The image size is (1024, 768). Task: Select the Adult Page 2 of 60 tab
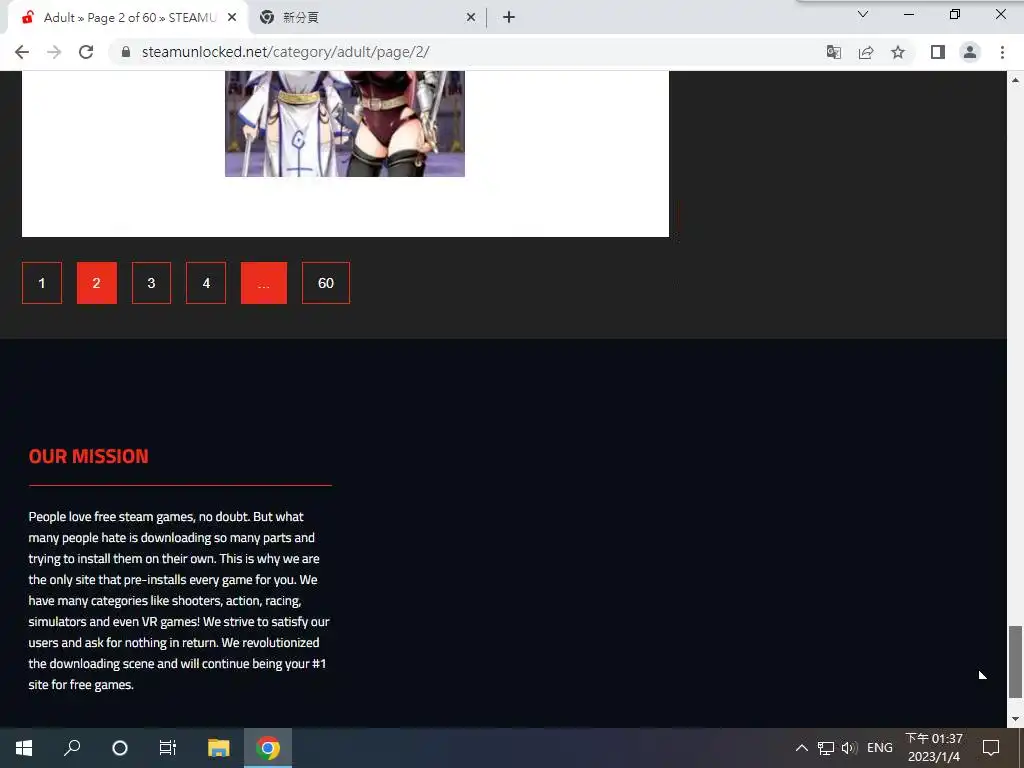click(x=128, y=18)
